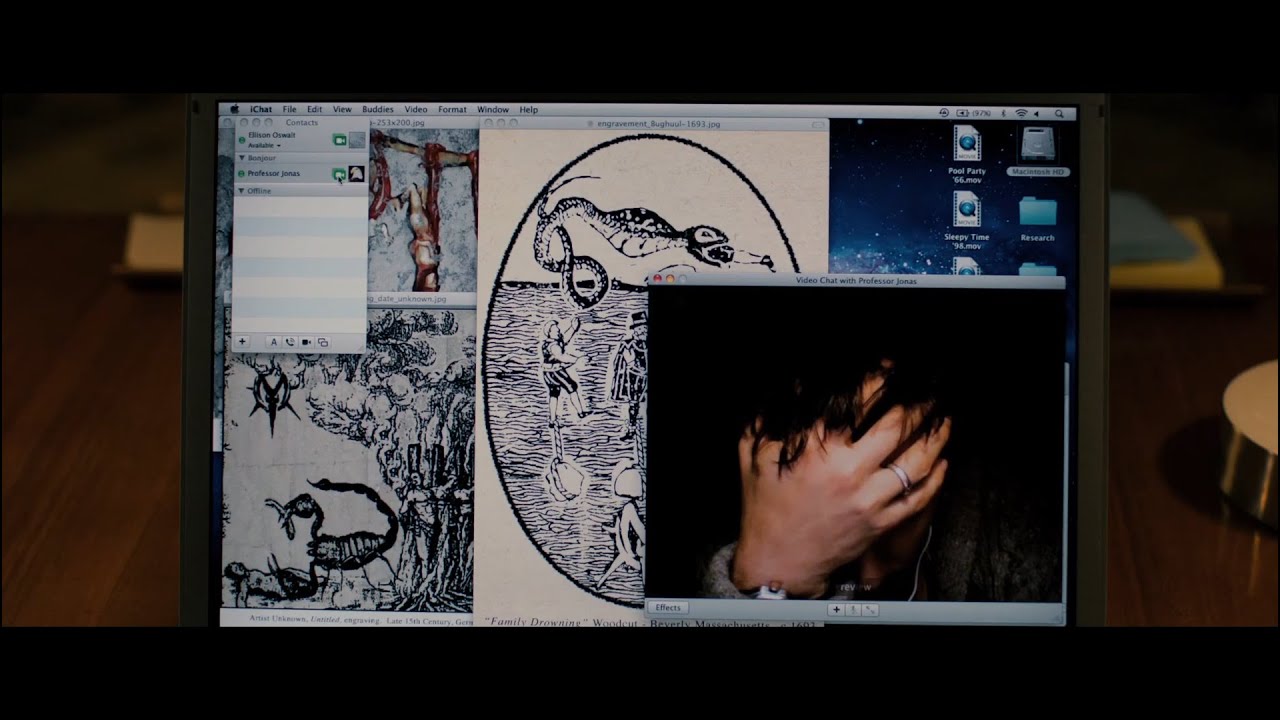This screenshot has height=720, width=1280.
Task: Open the Edit menu
Action: pos(315,109)
